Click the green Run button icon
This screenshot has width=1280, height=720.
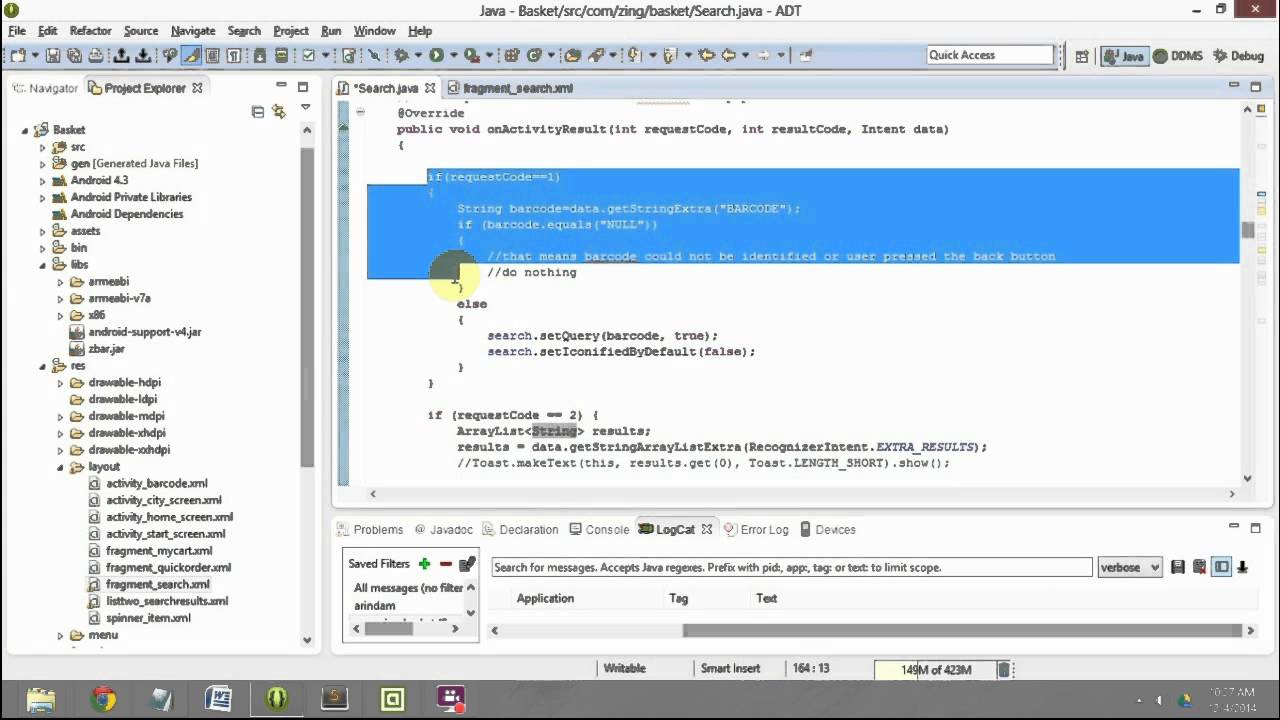(436, 56)
